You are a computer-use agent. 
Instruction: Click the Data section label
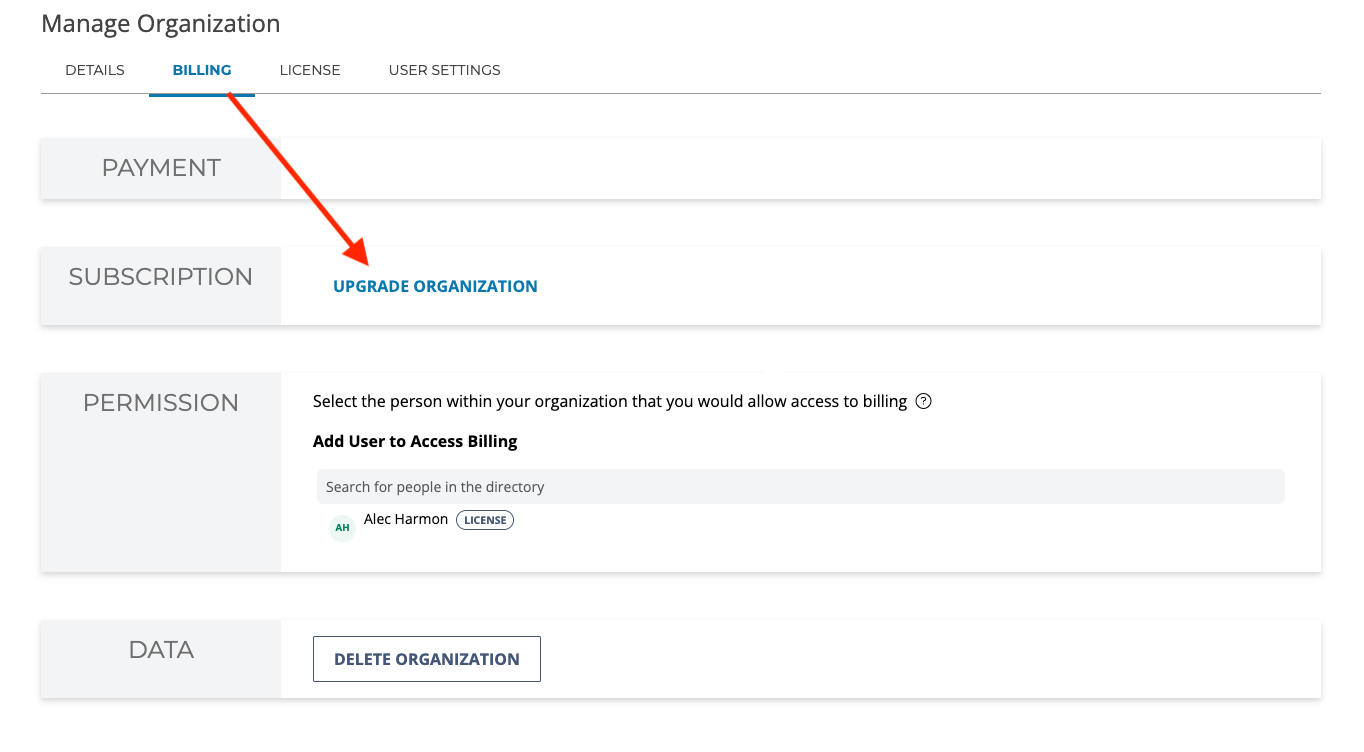(161, 650)
